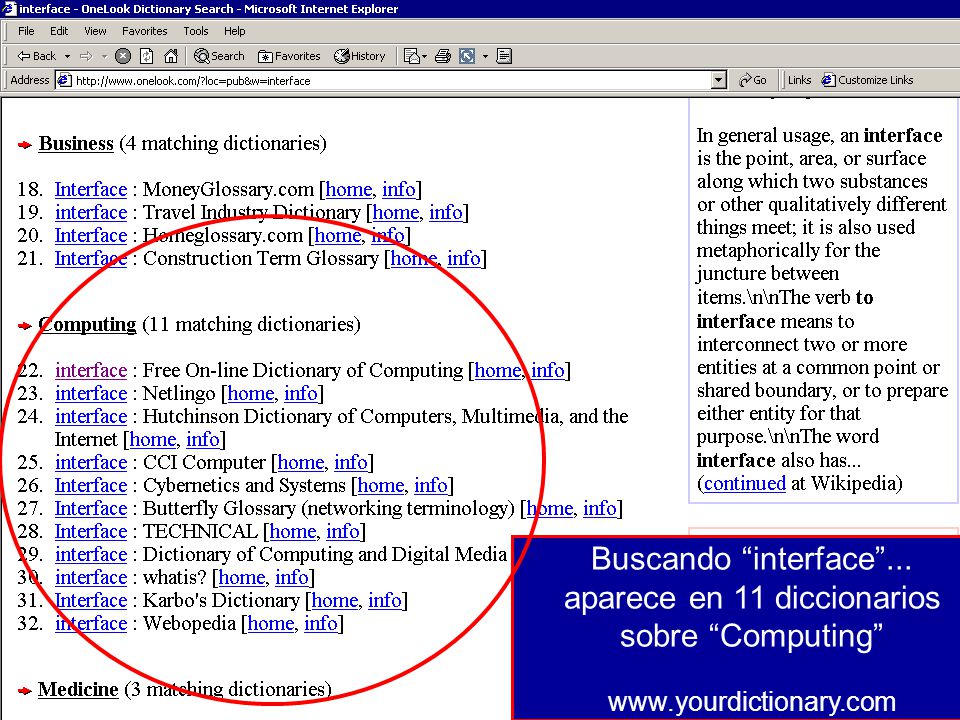This screenshot has width=960, height=720.
Task: Open Interface entry for Cybernetics and Systems
Action: point(91,486)
